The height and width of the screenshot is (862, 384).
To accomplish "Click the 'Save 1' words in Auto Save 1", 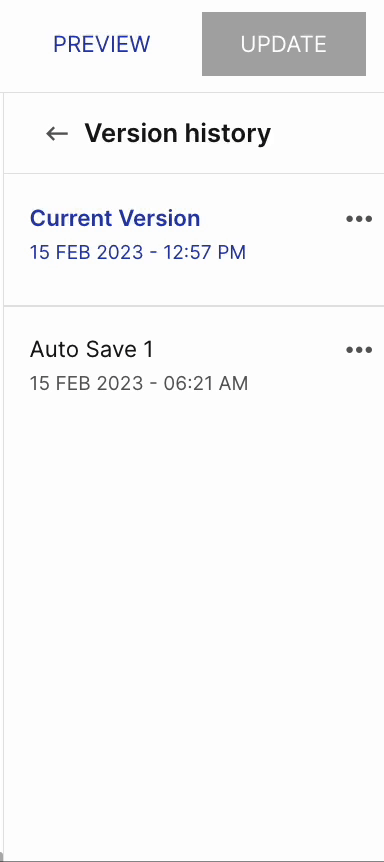I will point(121,349).
